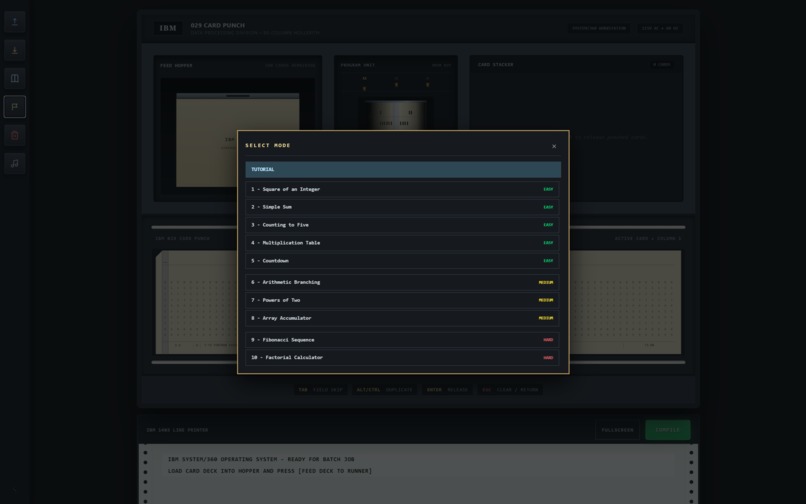Click the red trash icon in the sidebar

tap(14, 135)
